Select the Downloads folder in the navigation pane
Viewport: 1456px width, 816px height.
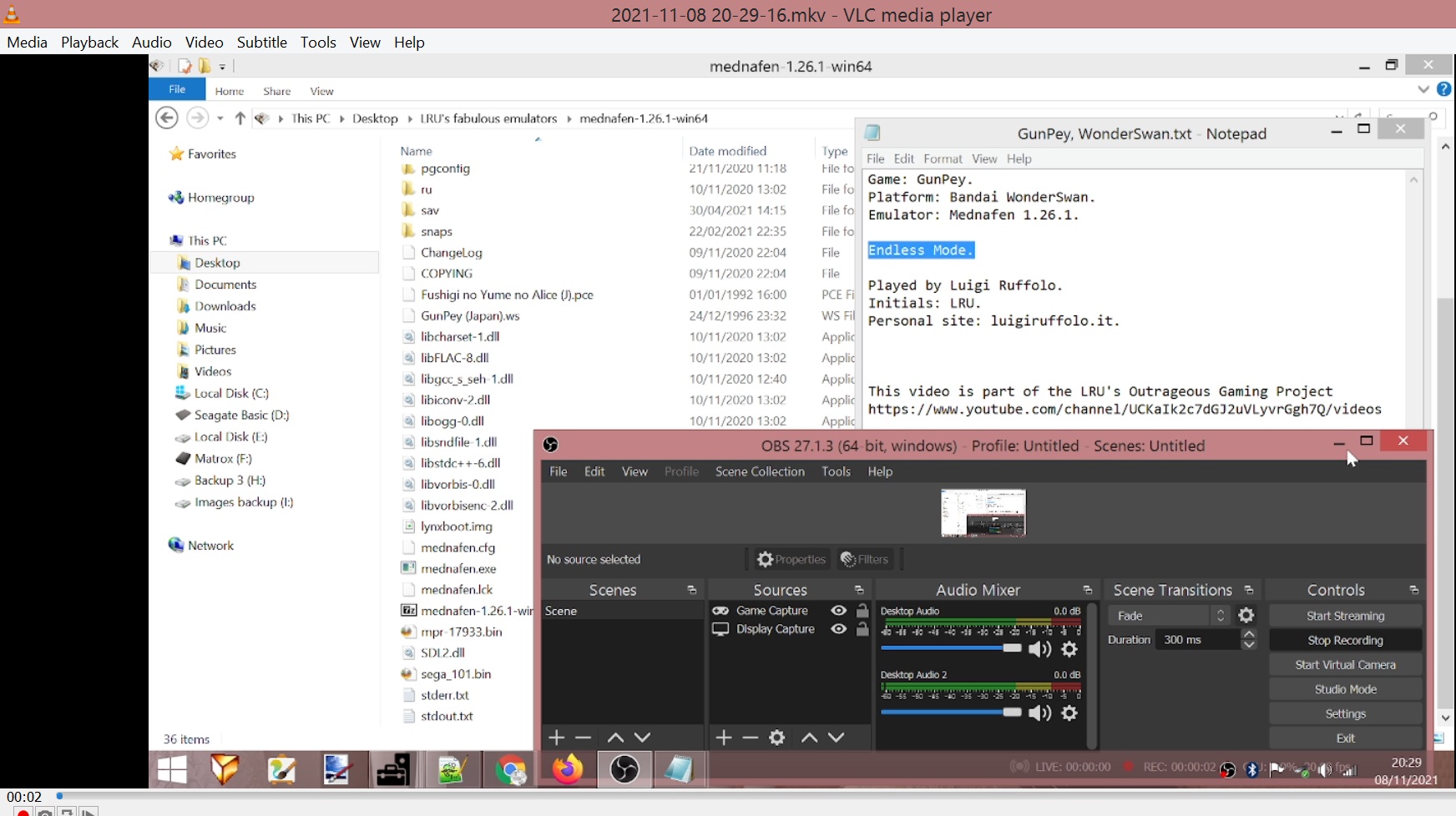(225, 306)
